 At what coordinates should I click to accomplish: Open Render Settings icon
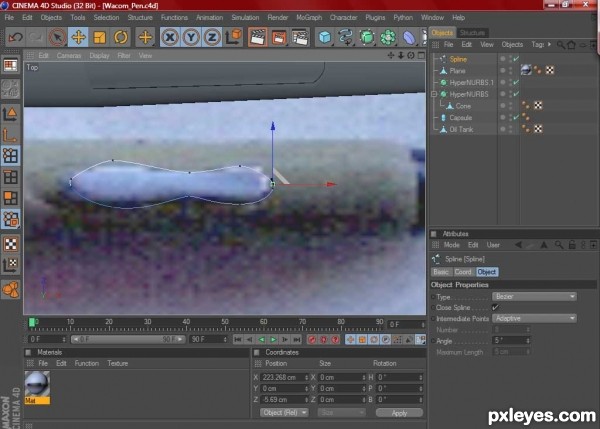pos(300,38)
